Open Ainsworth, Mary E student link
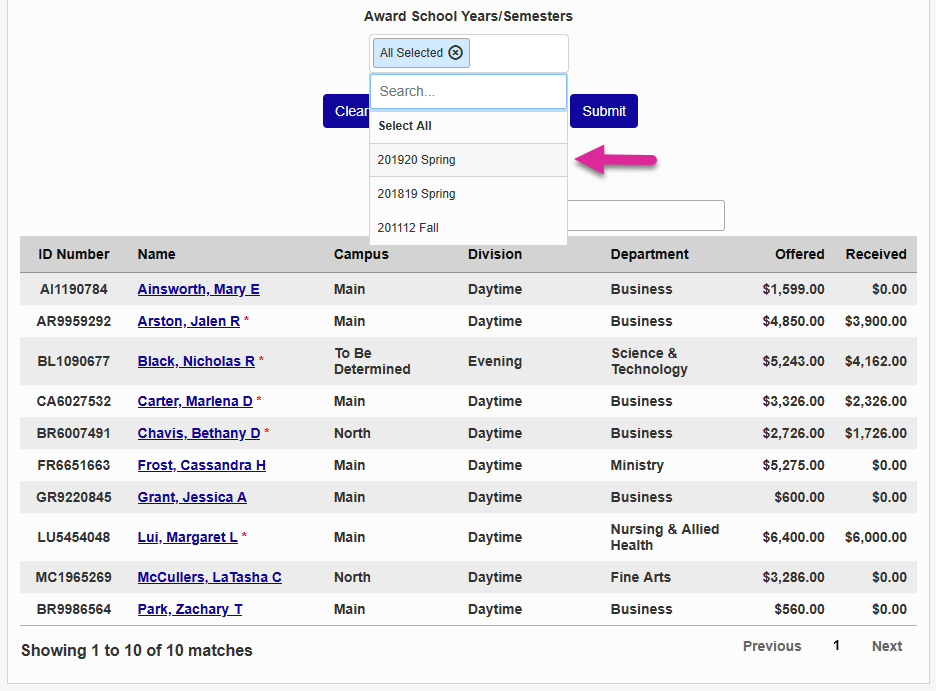Screen dimensions: 936x691 tap(198, 289)
